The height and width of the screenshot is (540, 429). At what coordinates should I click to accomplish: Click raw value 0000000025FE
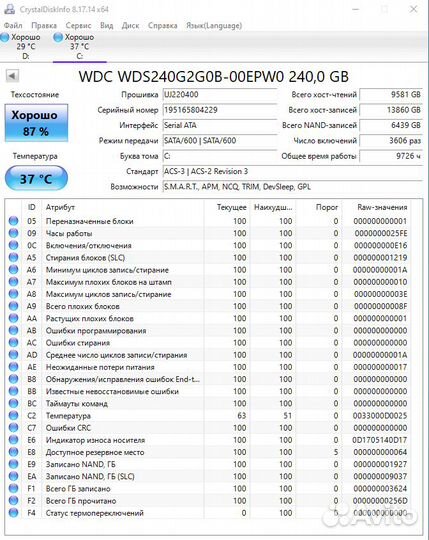pyautogui.click(x=381, y=233)
